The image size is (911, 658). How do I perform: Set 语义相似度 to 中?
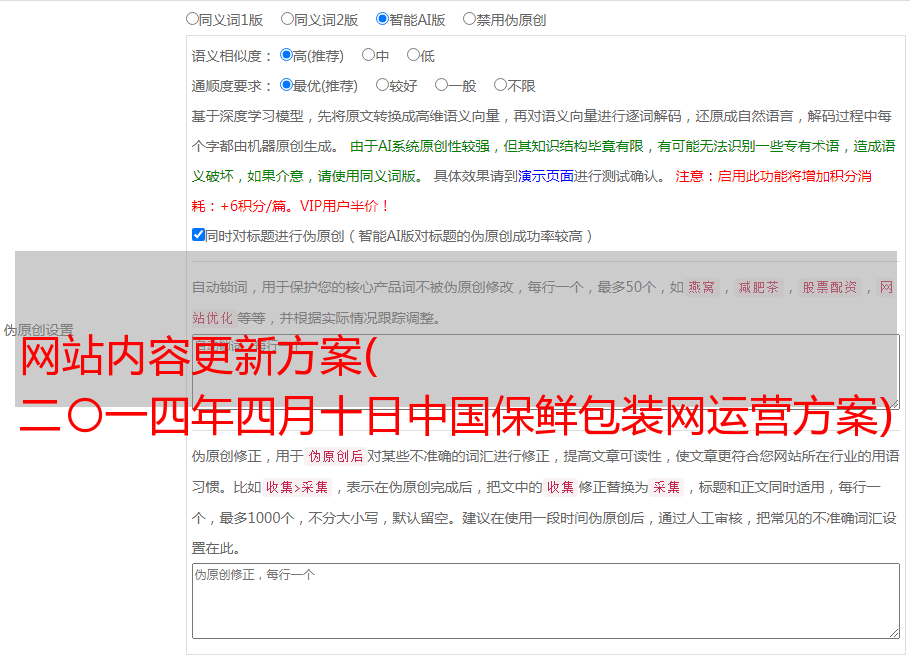[368, 55]
